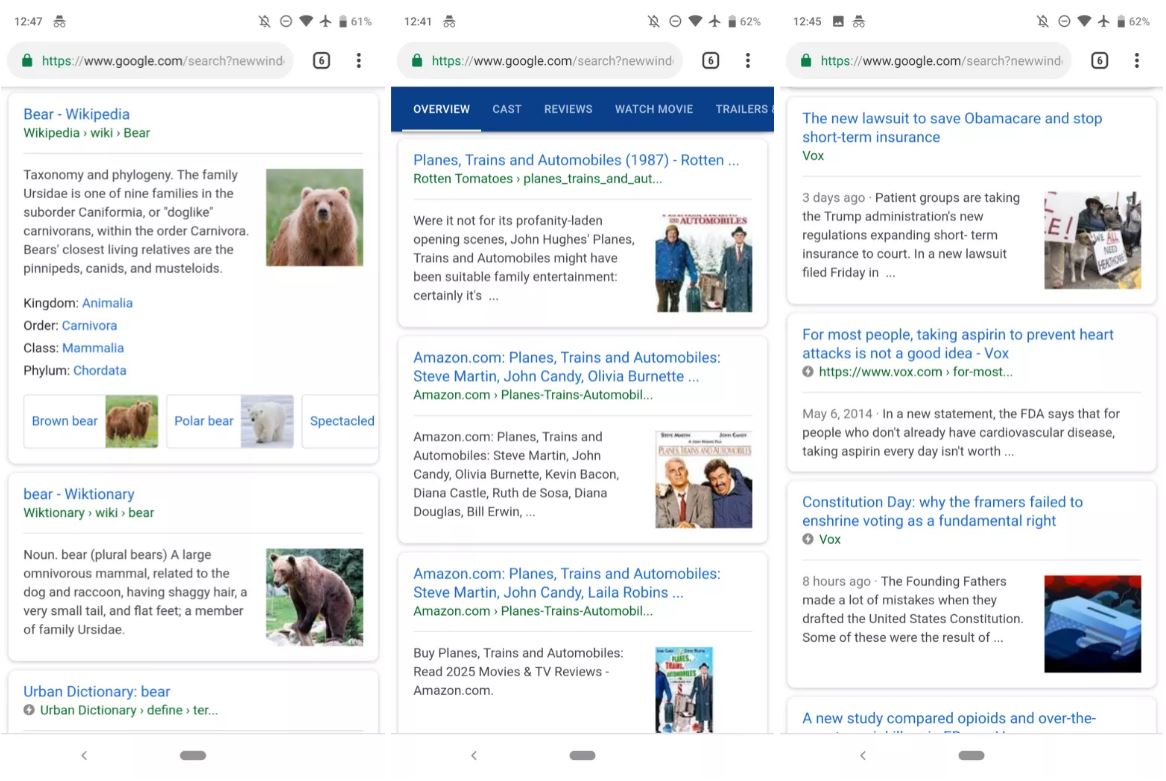The image size is (1166, 781).
Task: Open the tab switcher on the Bear results page
Action: pyautogui.click(x=321, y=61)
